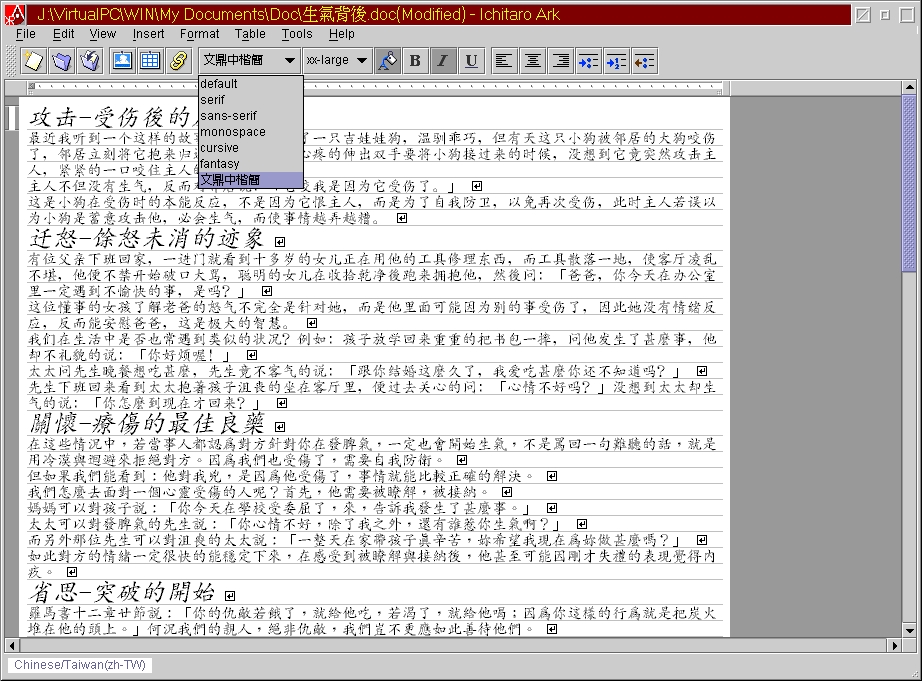Insert a hyperlink with the chain icon

click(x=178, y=61)
